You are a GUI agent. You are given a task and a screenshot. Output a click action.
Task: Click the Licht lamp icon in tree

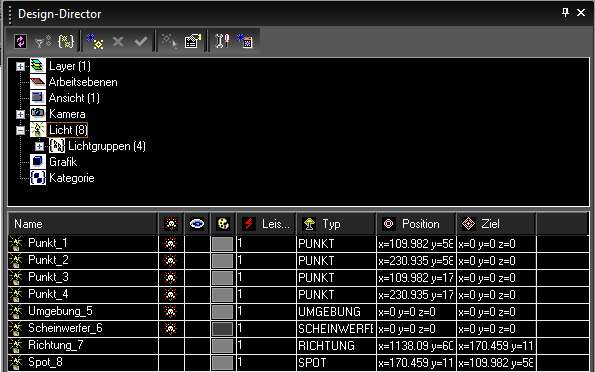[38, 130]
